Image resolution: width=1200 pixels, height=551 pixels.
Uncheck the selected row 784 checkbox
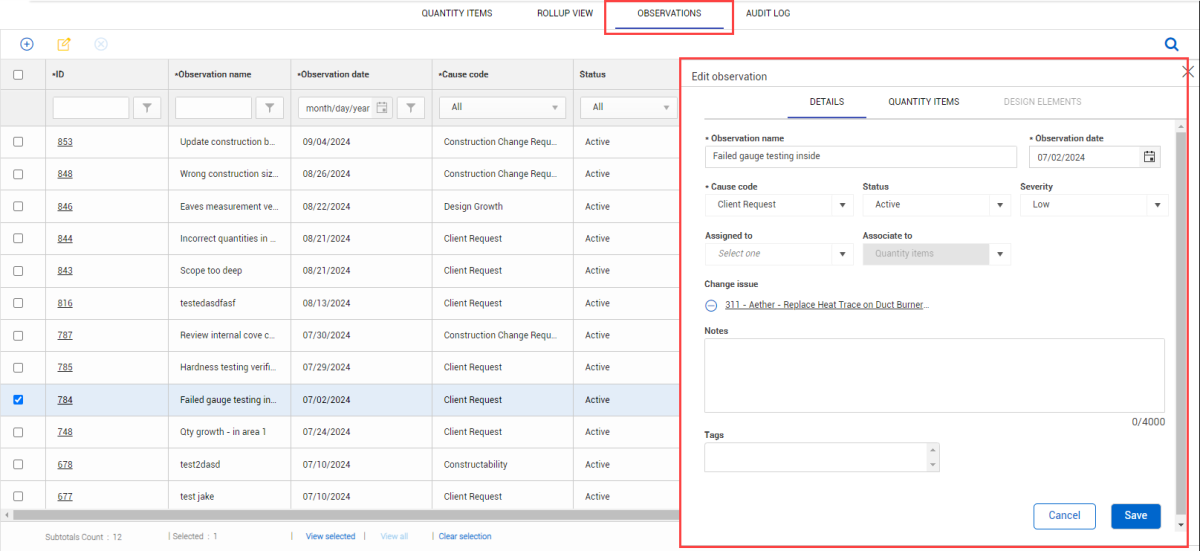tap(18, 400)
